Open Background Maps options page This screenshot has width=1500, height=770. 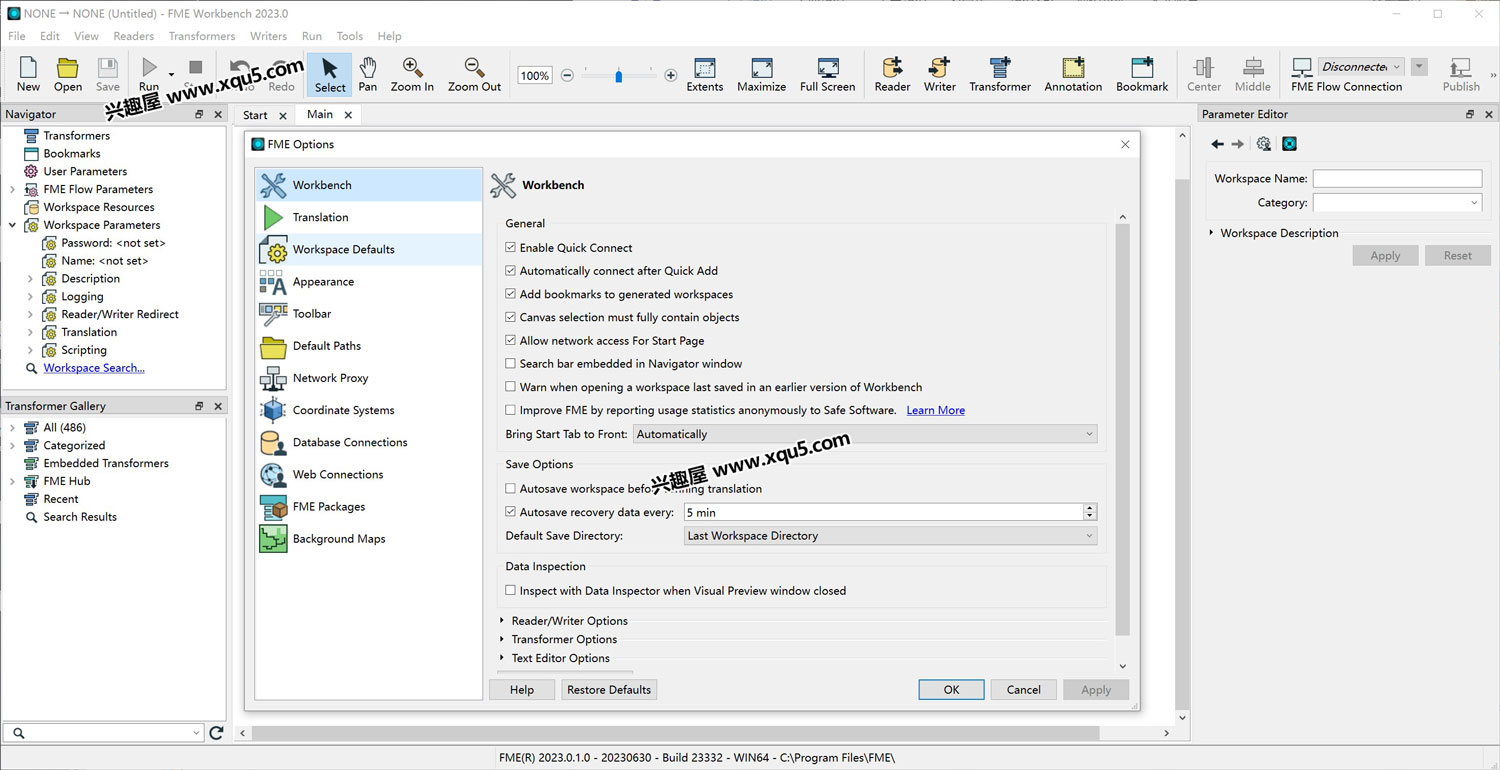pyautogui.click(x=369, y=538)
